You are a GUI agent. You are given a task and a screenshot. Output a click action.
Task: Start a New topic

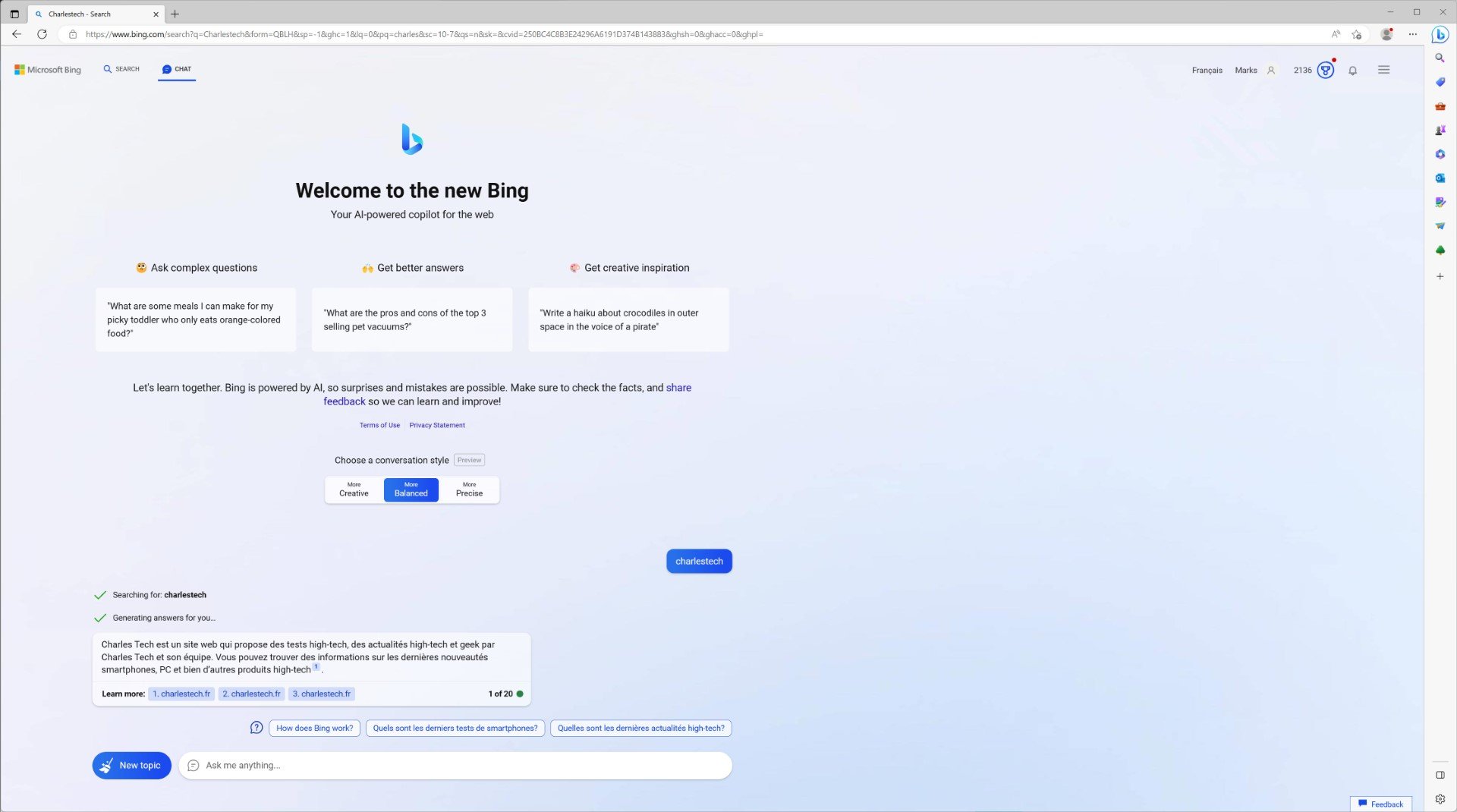[132, 766]
